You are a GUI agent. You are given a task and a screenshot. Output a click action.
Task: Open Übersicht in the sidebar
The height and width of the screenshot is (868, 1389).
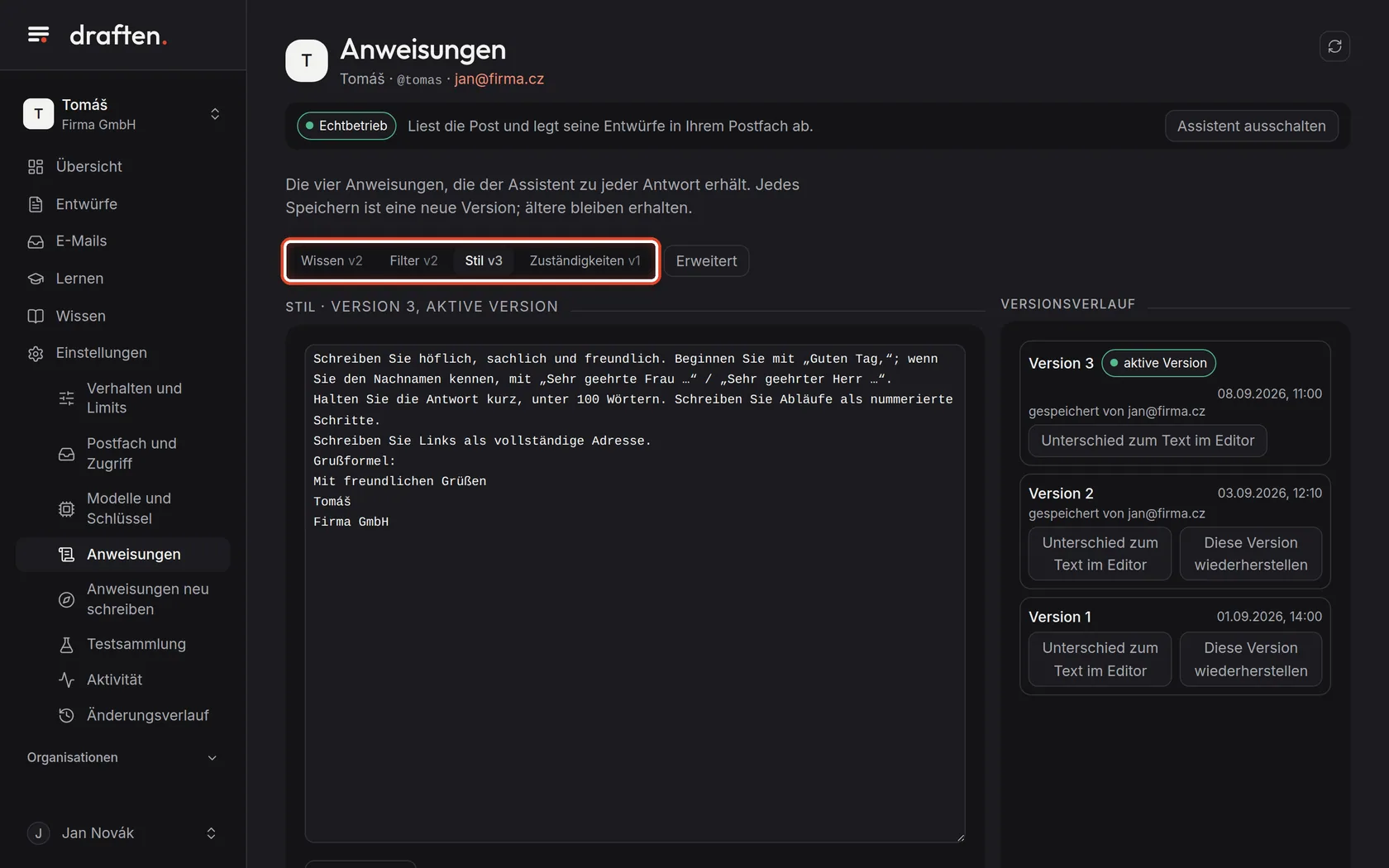[122, 167]
